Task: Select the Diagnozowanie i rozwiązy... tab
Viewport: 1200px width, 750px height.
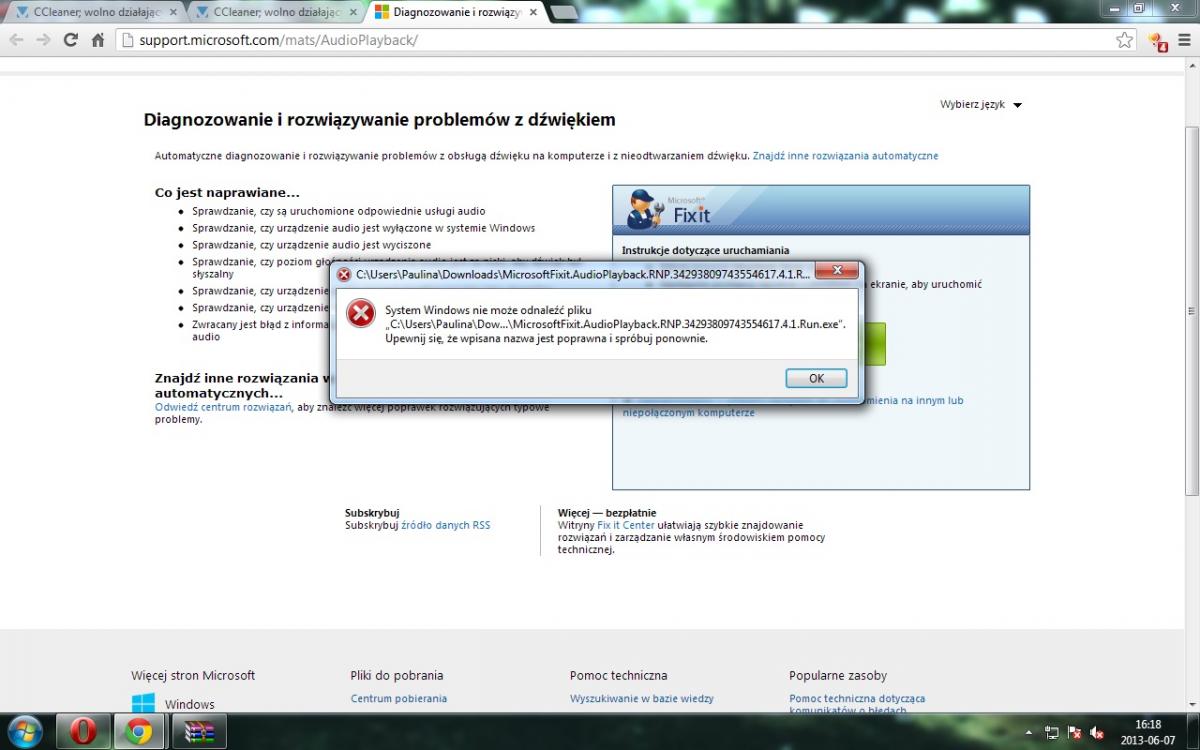Action: [456, 12]
